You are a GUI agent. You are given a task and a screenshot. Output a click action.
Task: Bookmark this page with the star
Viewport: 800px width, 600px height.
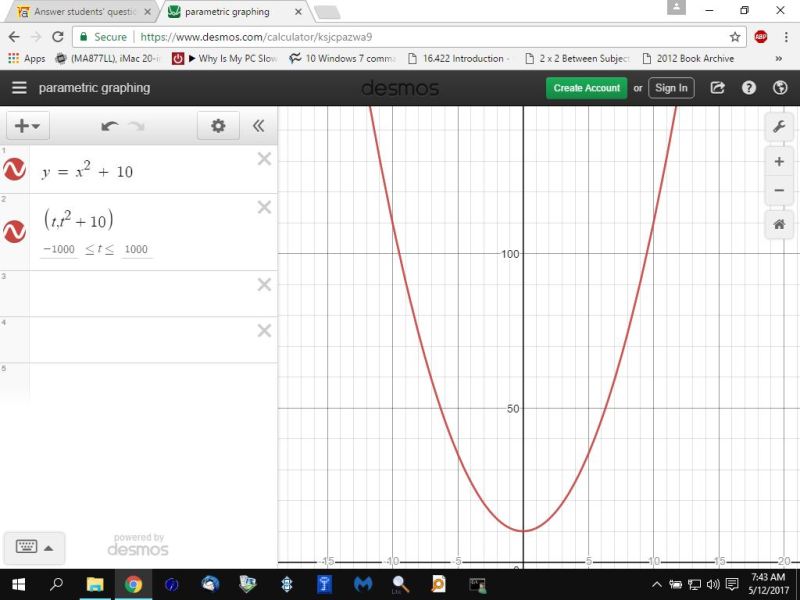(x=735, y=37)
